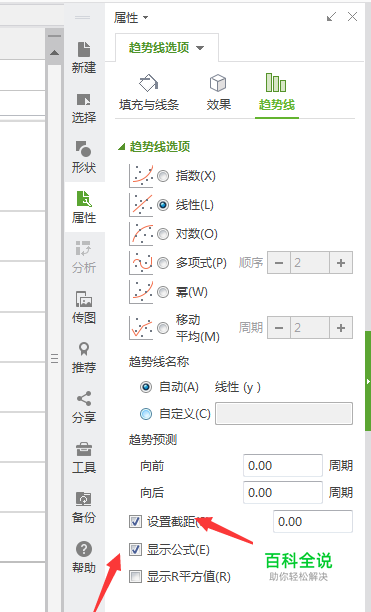Switch to the 效果 tab
This screenshot has width=371, height=612.
tap(218, 93)
